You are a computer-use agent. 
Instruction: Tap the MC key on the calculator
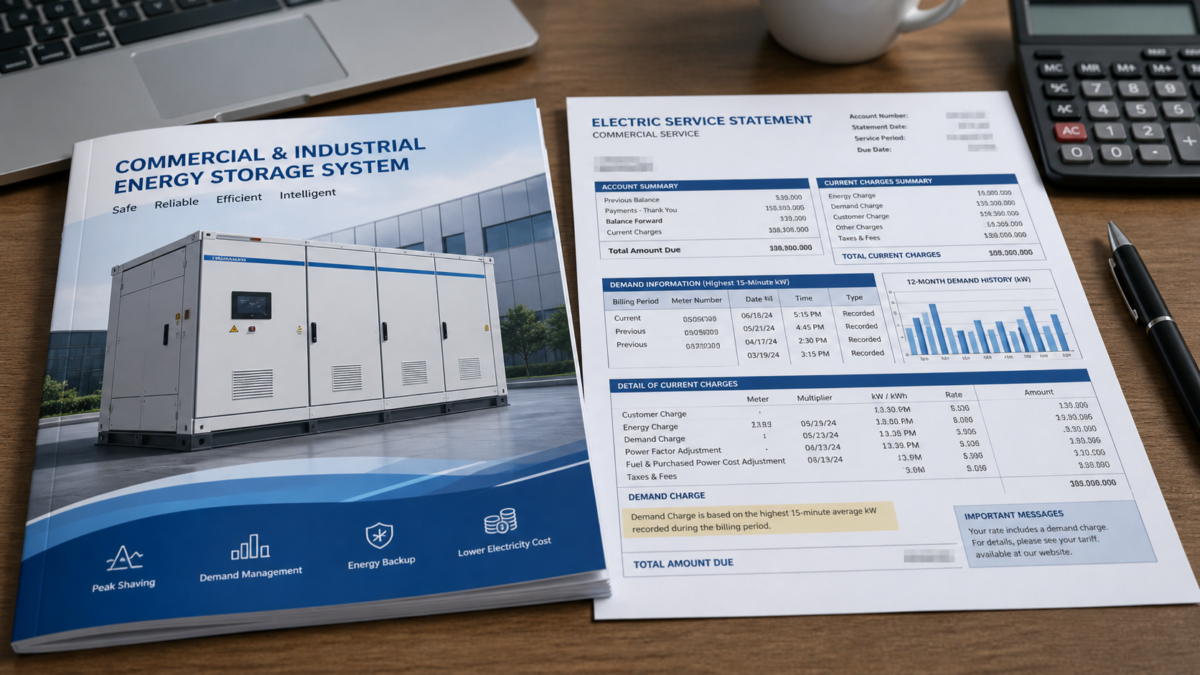tap(1052, 69)
